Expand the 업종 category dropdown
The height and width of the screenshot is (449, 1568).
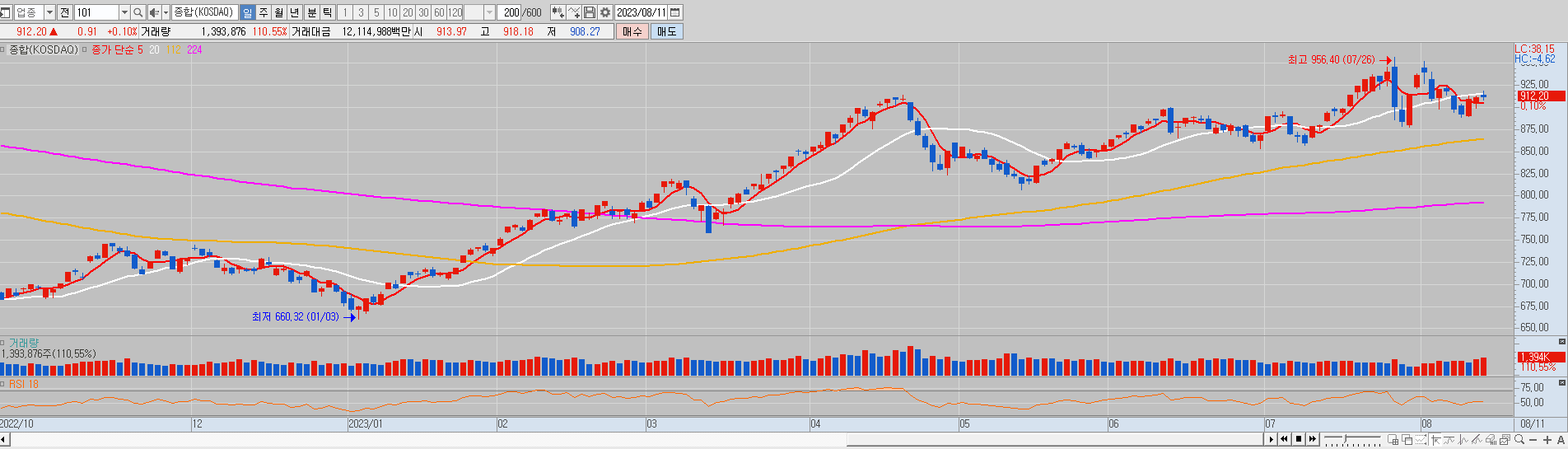click(49, 12)
